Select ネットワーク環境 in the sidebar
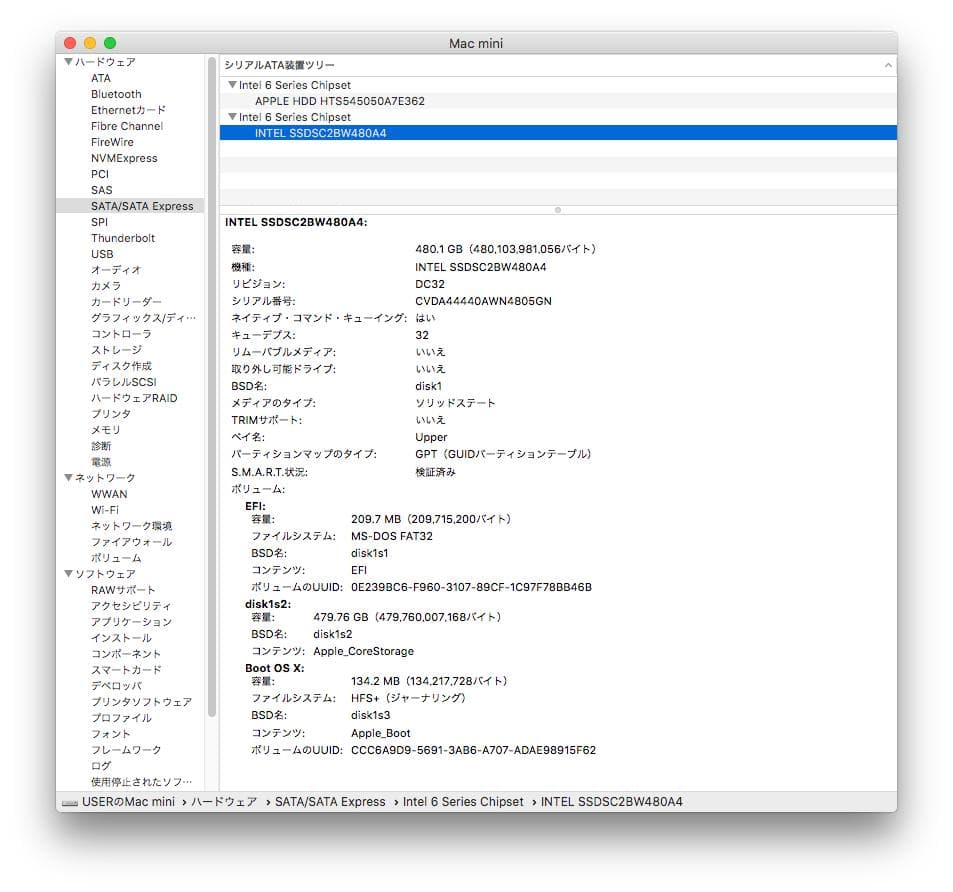This screenshot has width=953, height=892. click(131, 526)
